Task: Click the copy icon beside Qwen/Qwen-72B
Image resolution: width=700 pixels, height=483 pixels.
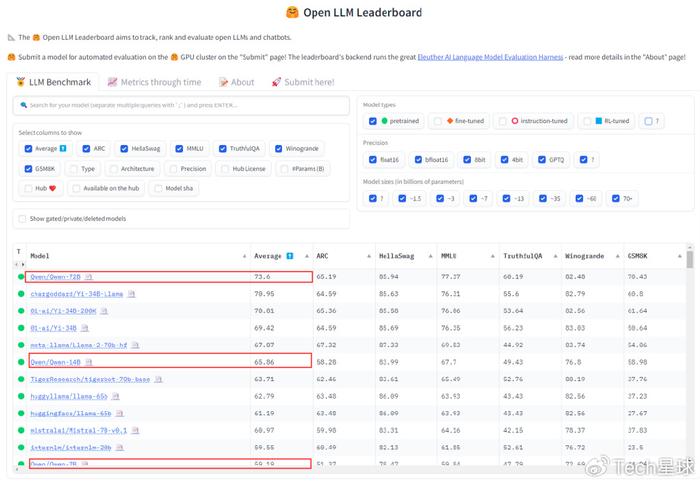Action: (x=89, y=277)
